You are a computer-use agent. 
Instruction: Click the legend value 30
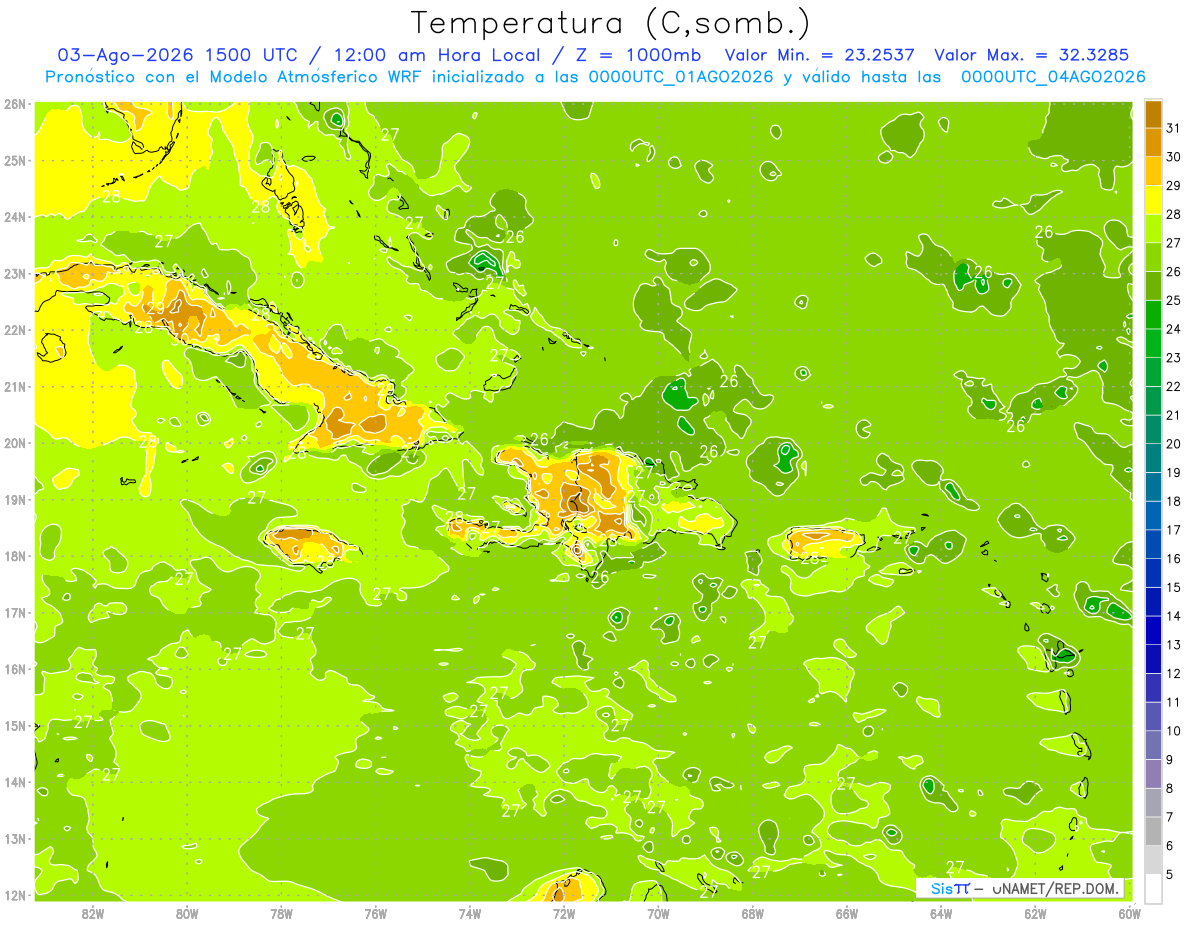pos(1174,157)
